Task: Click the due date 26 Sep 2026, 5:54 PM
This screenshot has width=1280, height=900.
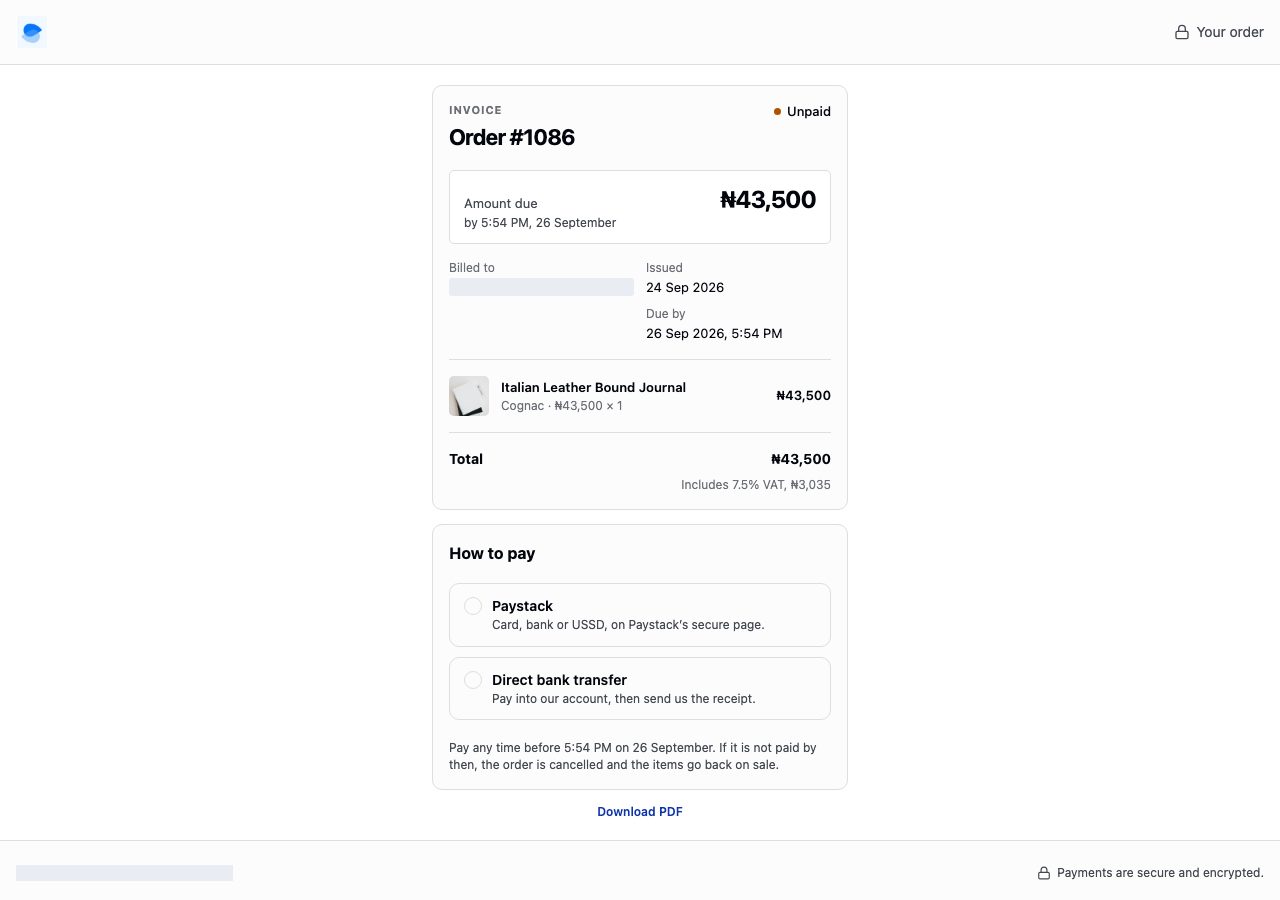Action: tap(714, 333)
